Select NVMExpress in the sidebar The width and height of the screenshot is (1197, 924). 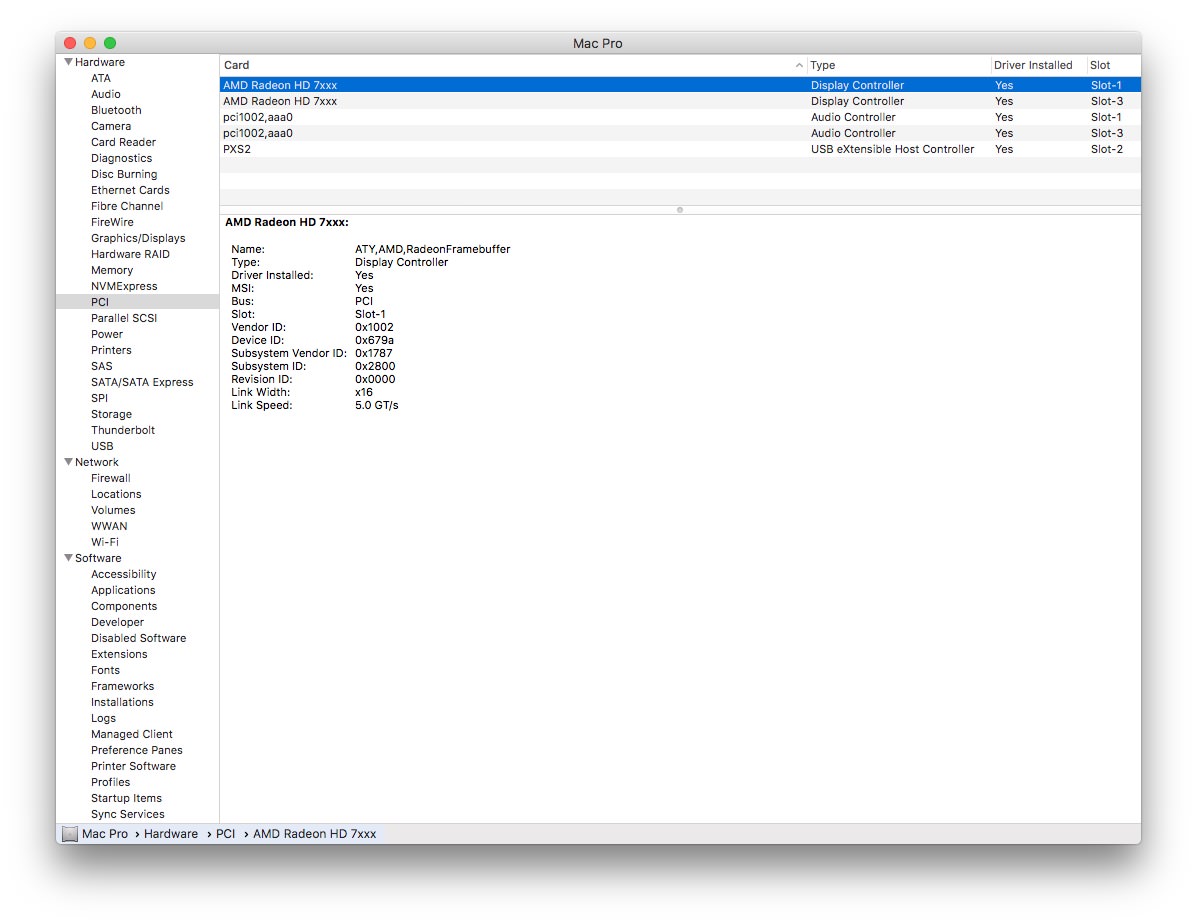[x=124, y=286]
